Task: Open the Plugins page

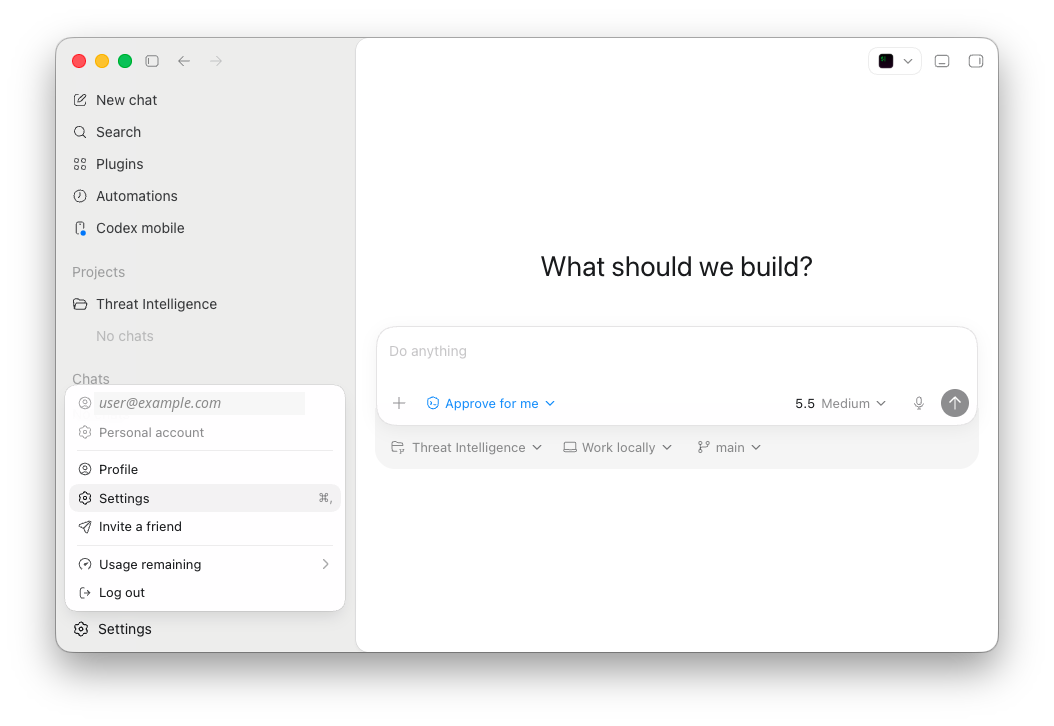Action: coord(108,164)
